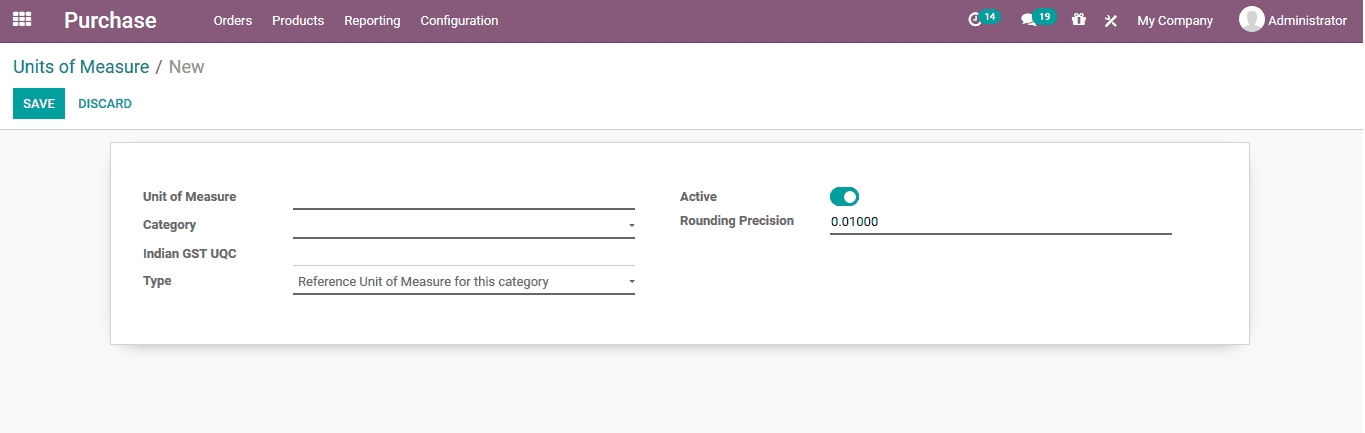This screenshot has height=433, width=1365.
Task: Open the activities clock icon
Action: coord(976,20)
